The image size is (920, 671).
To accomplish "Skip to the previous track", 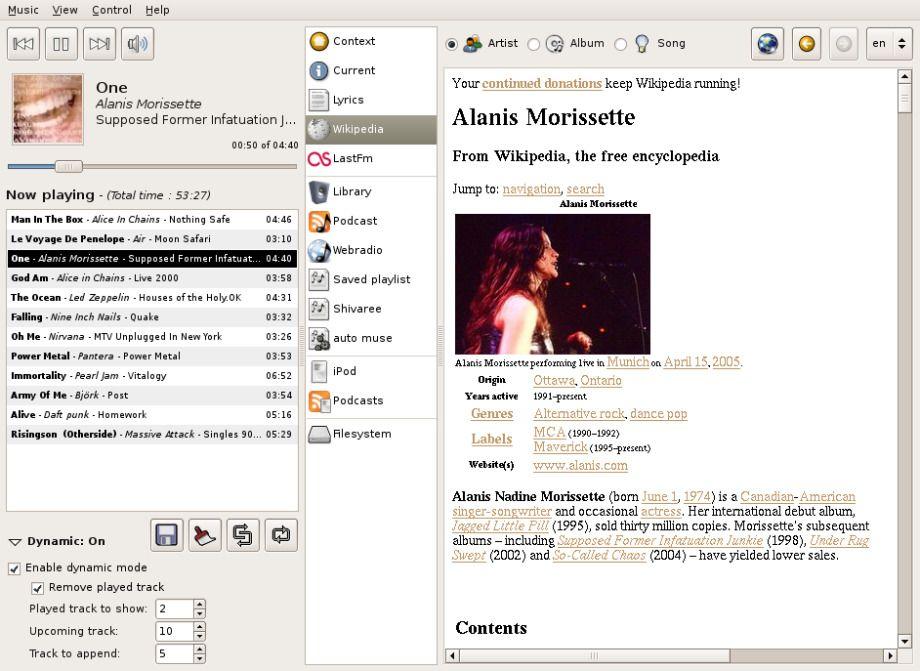I will click(x=23, y=43).
